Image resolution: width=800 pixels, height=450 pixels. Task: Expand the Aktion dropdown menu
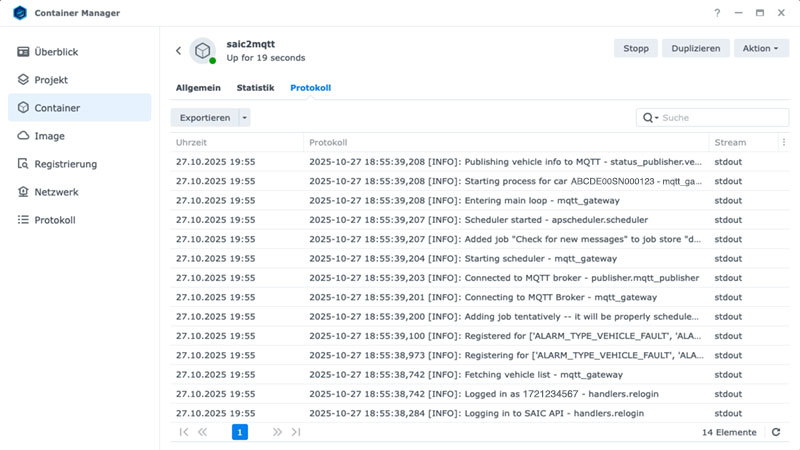(760, 48)
